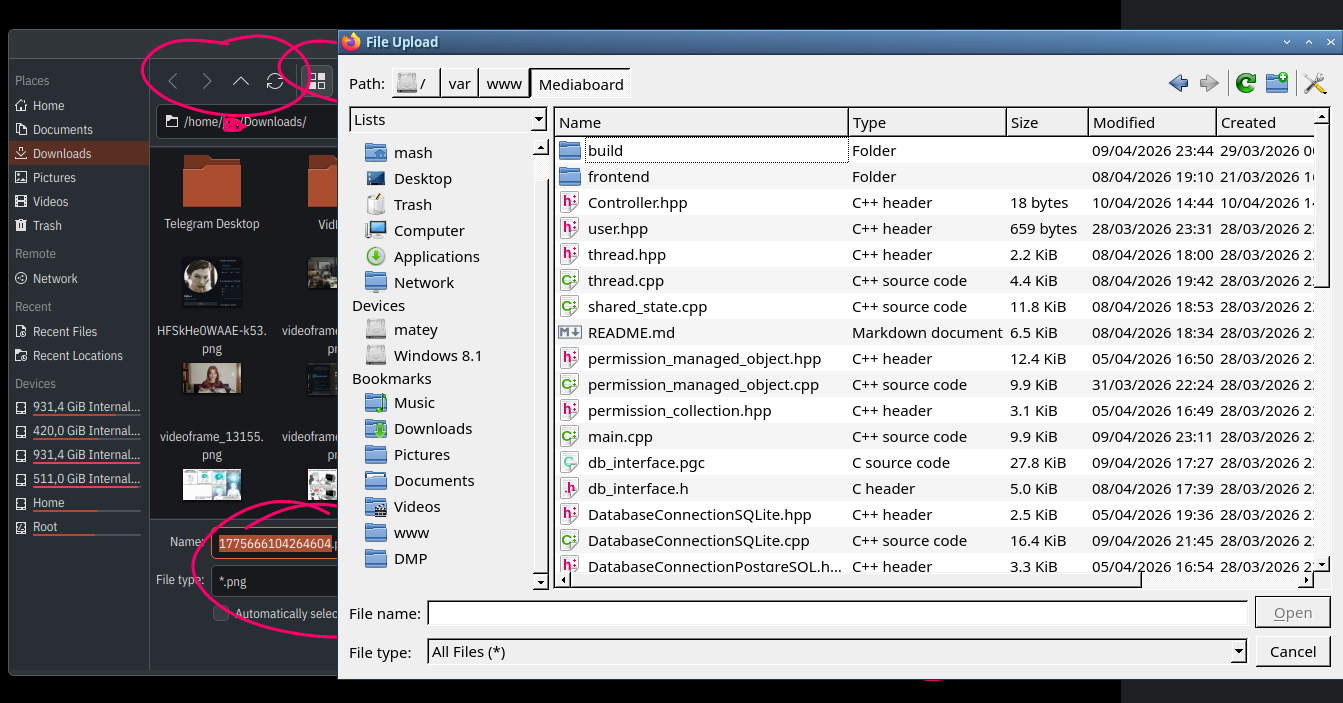Click the main.cpp source file icon
Viewport: 1343px width, 703px height.
[570, 436]
